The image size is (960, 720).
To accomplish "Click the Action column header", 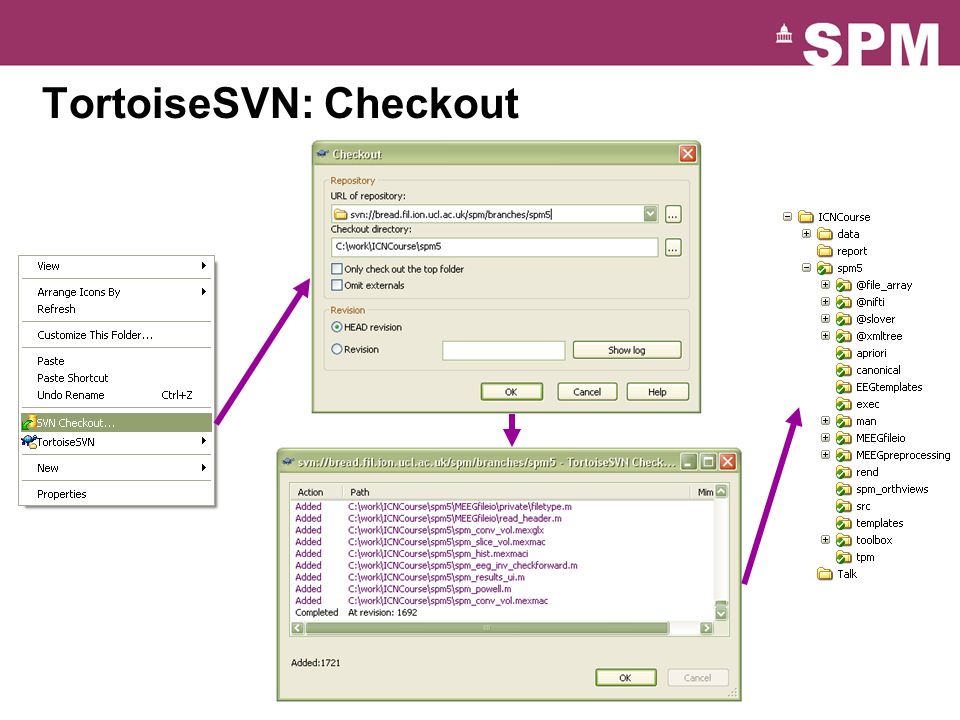I will coord(317,492).
